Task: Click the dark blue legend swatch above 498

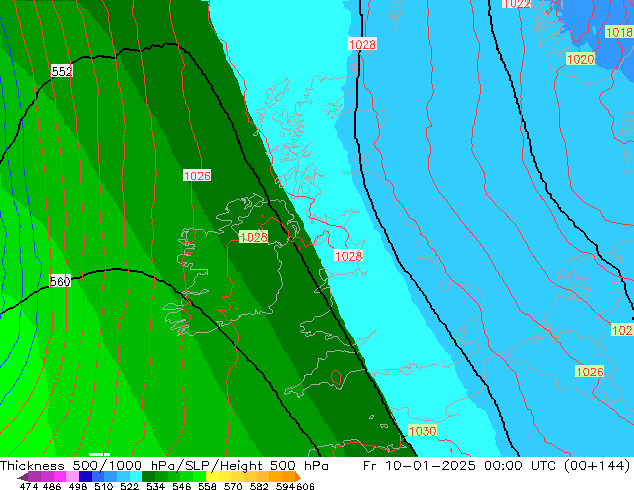Action: point(84,477)
